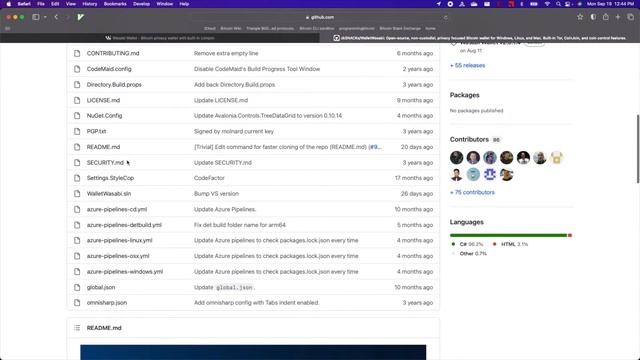Reload the page

coord(445,18)
